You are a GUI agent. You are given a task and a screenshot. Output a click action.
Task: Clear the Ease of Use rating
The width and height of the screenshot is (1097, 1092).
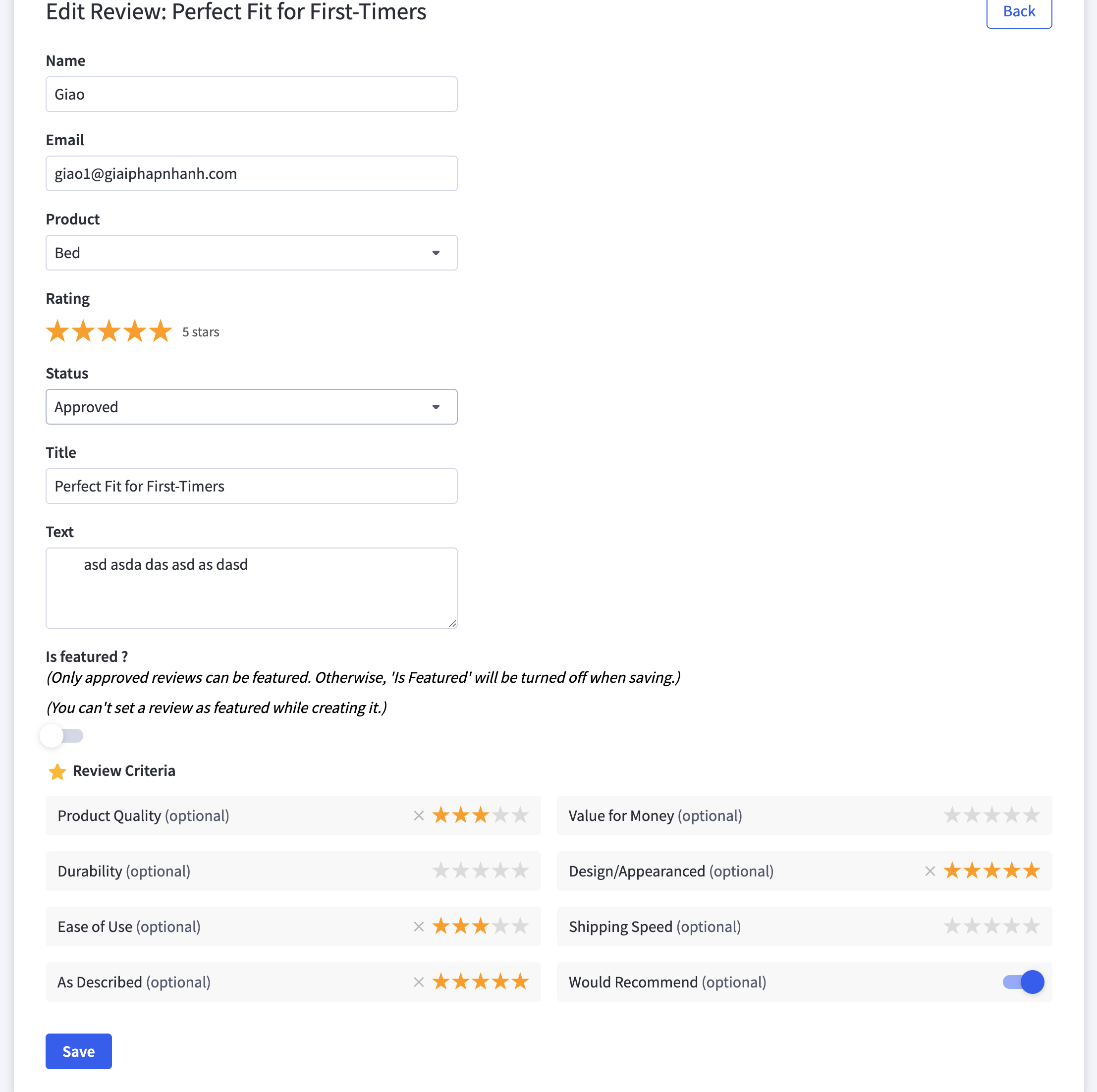click(x=419, y=926)
